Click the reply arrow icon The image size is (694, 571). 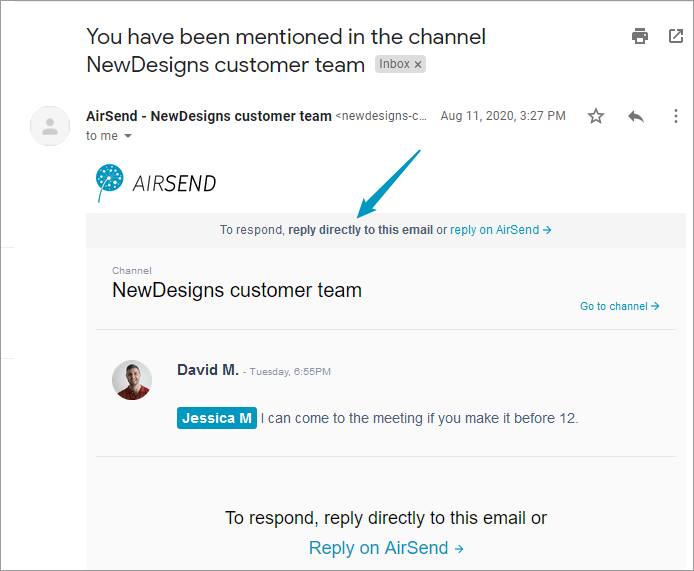[x=636, y=116]
